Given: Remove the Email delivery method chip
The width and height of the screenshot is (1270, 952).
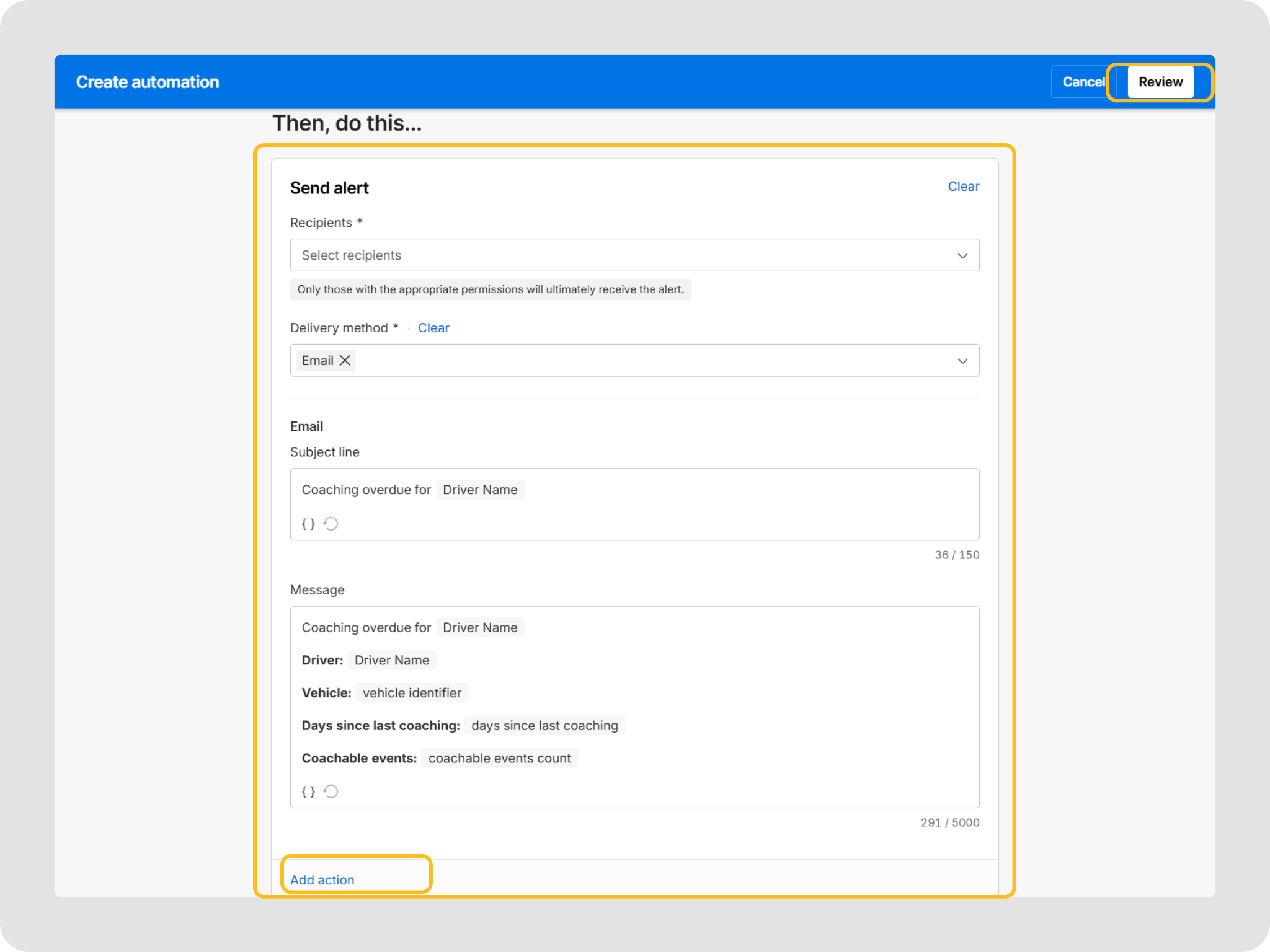Looking at the screenshot, I should click(x=345, y=360).
